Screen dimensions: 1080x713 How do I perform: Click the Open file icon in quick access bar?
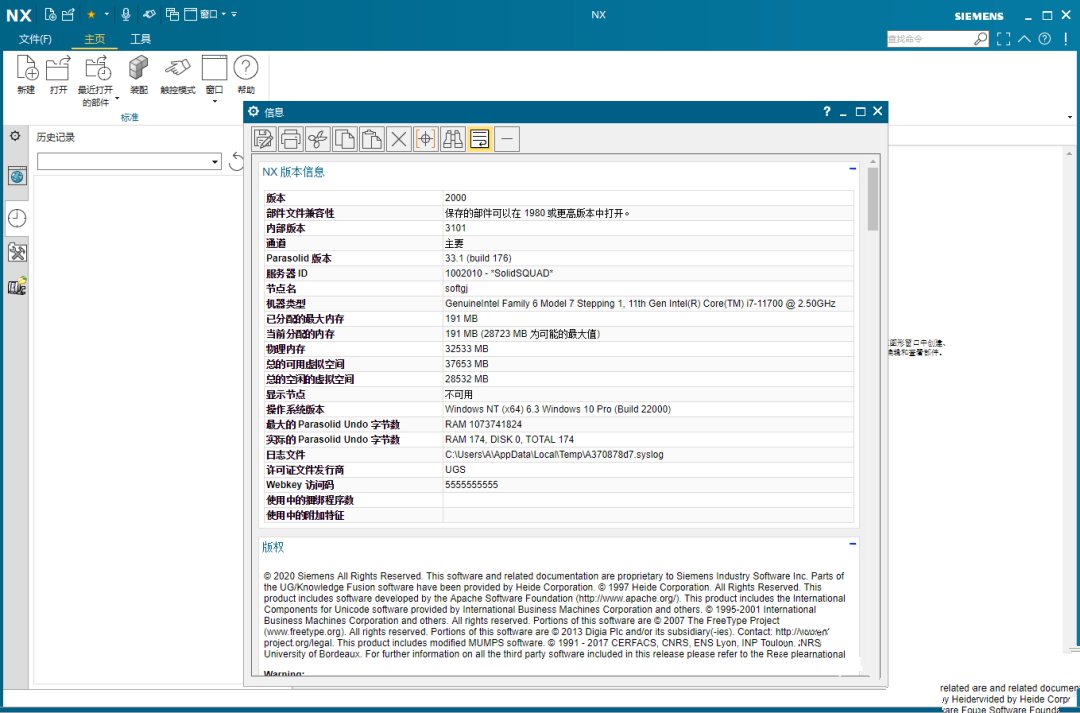68,14
